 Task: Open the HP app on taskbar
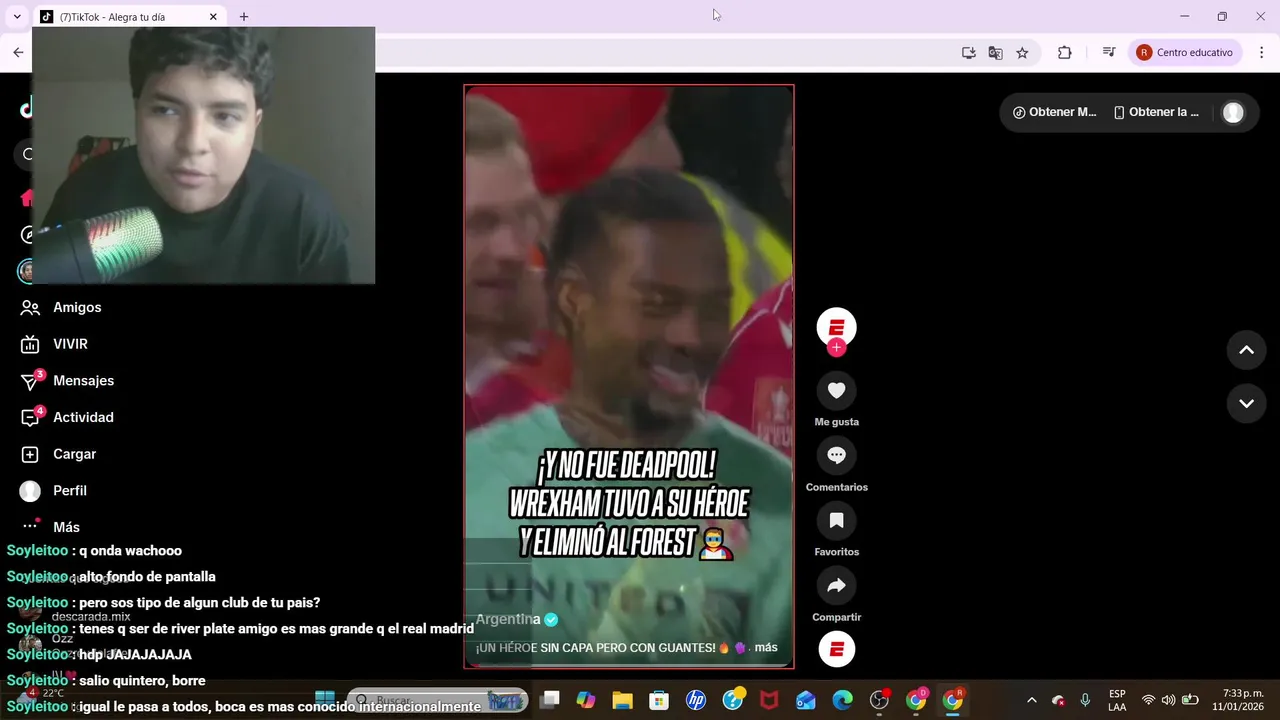[696, 700]
